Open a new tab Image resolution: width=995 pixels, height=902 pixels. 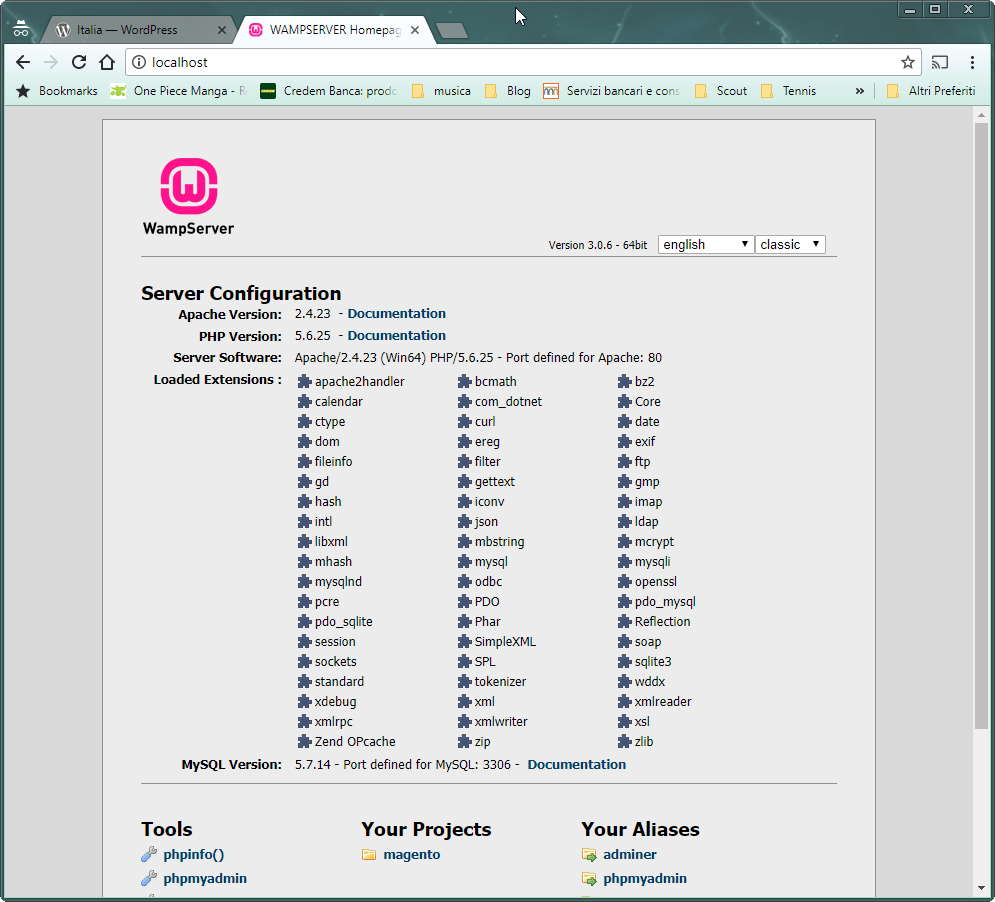point(452,30)
